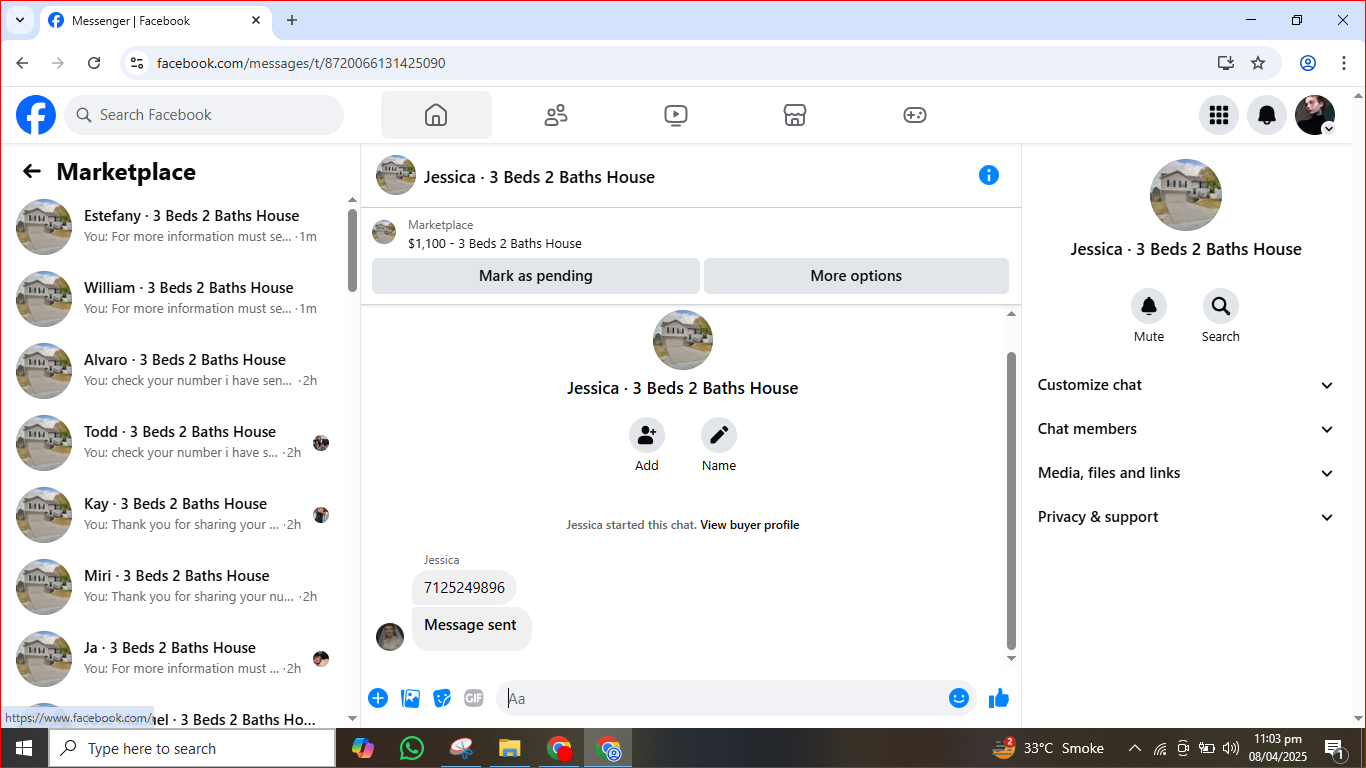The image size is (1366, 768).
Task: Open the Friends icon in top navigation
Action: coord(556,115)
